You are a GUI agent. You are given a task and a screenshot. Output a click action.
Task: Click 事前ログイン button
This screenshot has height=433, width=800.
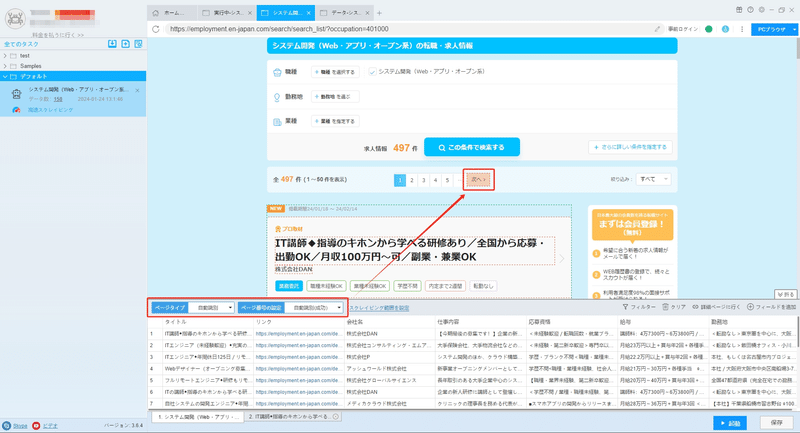(x=683, y=29)
